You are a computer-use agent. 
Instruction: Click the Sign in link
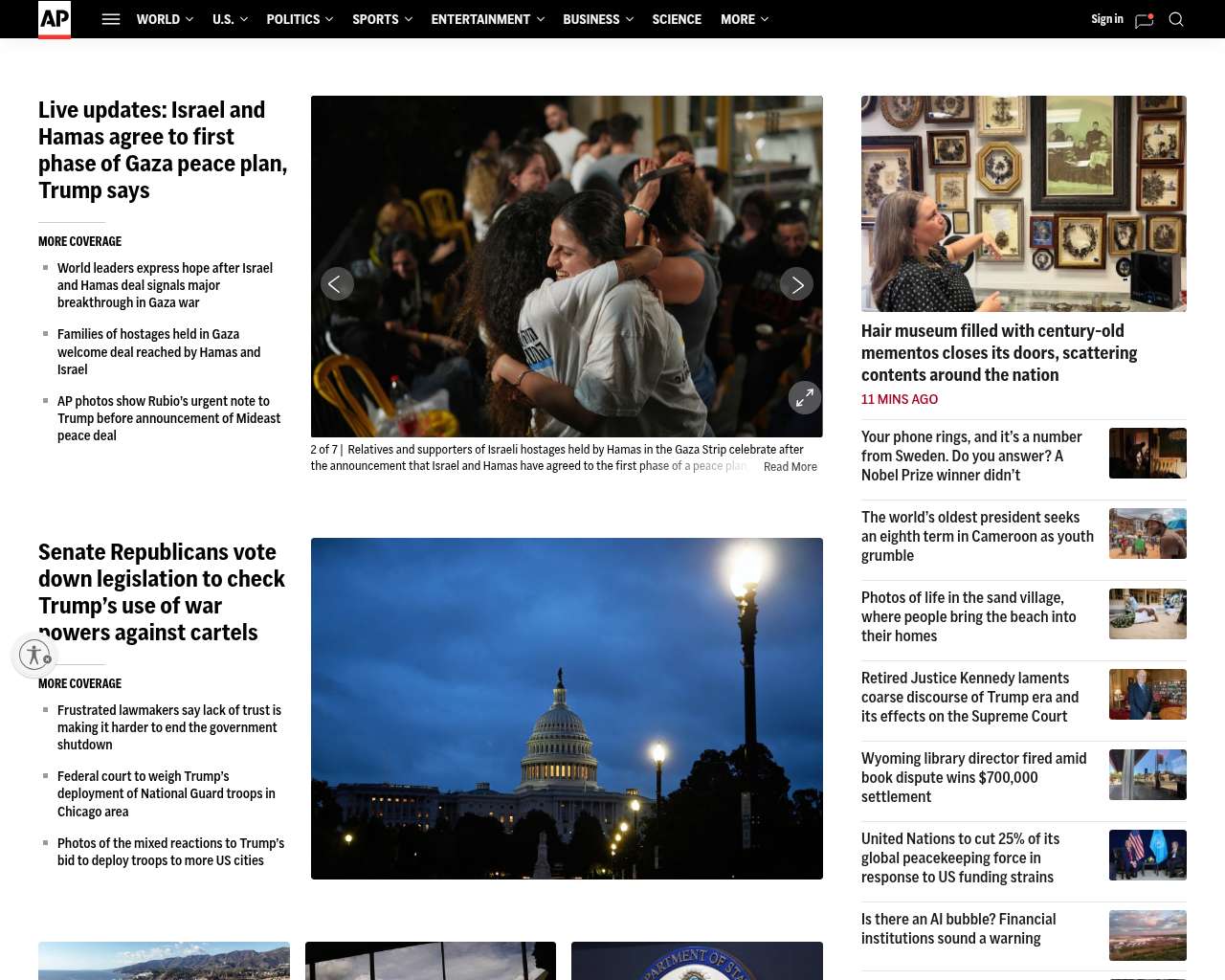click(1106, 19)
